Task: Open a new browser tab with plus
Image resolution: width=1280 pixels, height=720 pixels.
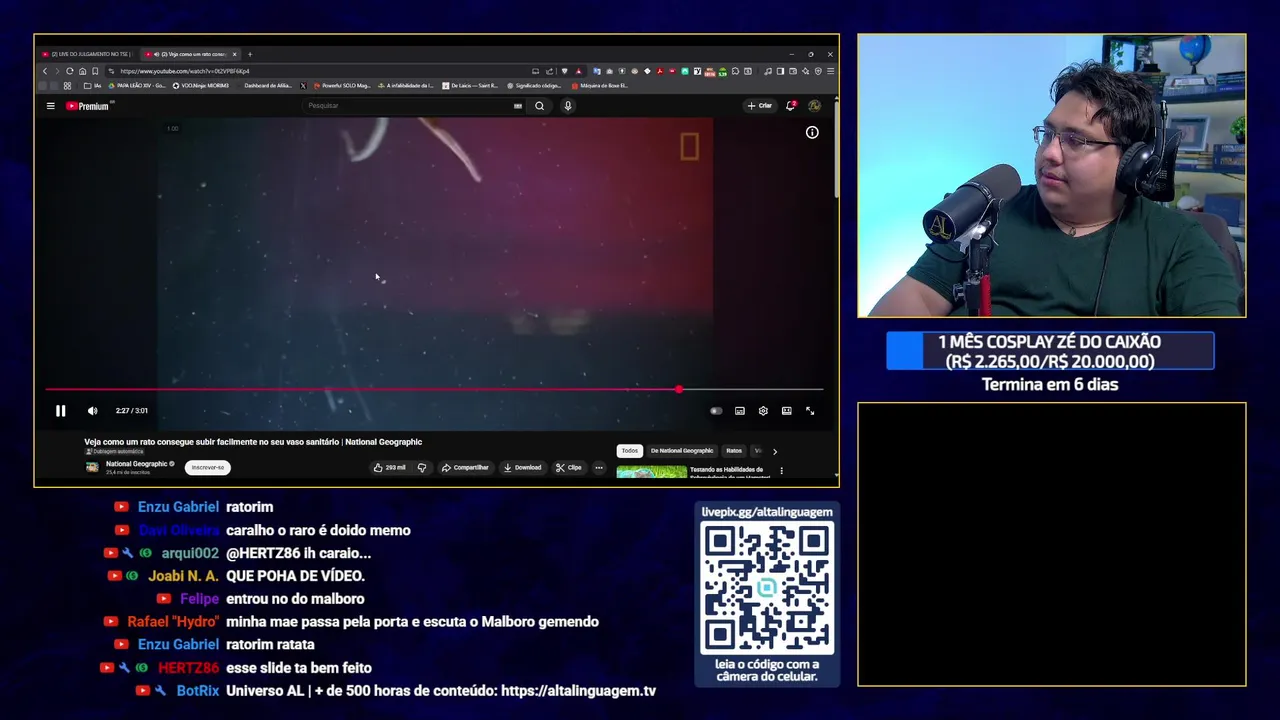Action: [250, 54]
